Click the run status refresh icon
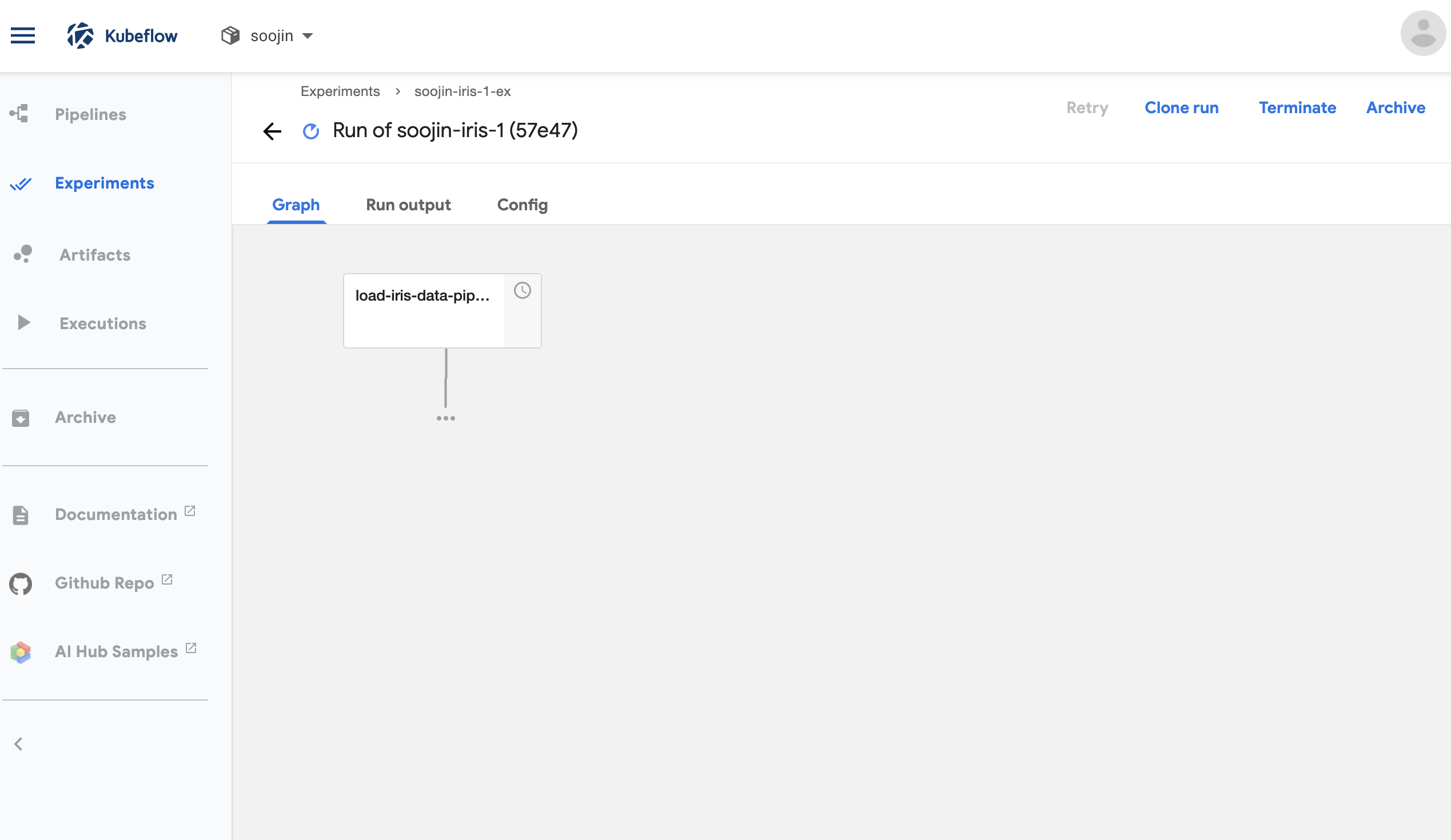Image resolution: width=1451 pixels, height=840 pixels. click(311, 131)
